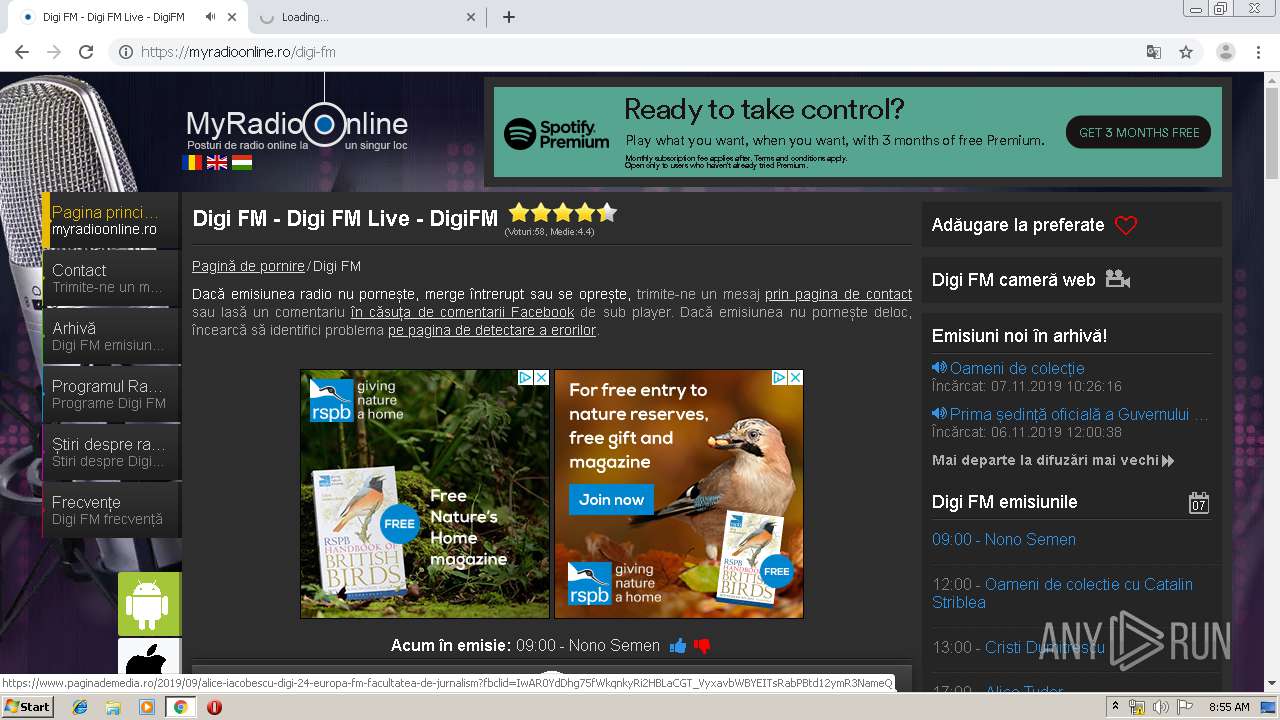The image size is (1280, 720).
Task: Click the AdChoices icon on the first RSPB ad
Action: (x=525, y=378)
